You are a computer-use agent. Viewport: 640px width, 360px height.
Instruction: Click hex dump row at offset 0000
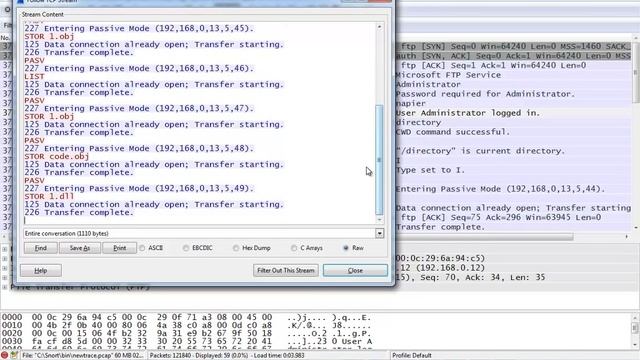click(186, 318)
